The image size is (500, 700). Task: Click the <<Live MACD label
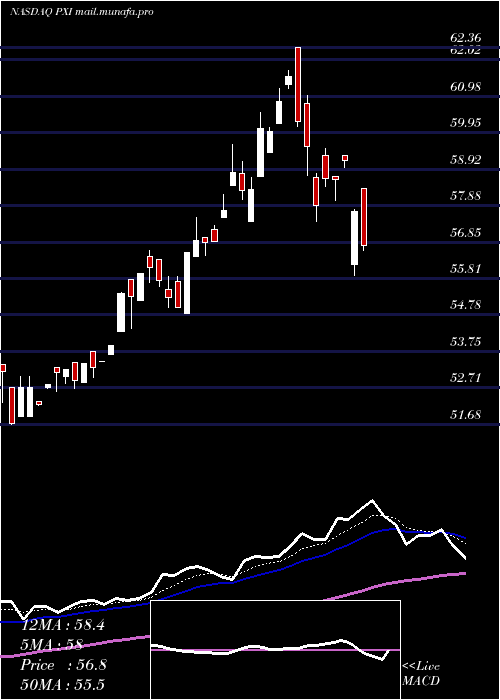pyautogui.click(x=421, y=673)
